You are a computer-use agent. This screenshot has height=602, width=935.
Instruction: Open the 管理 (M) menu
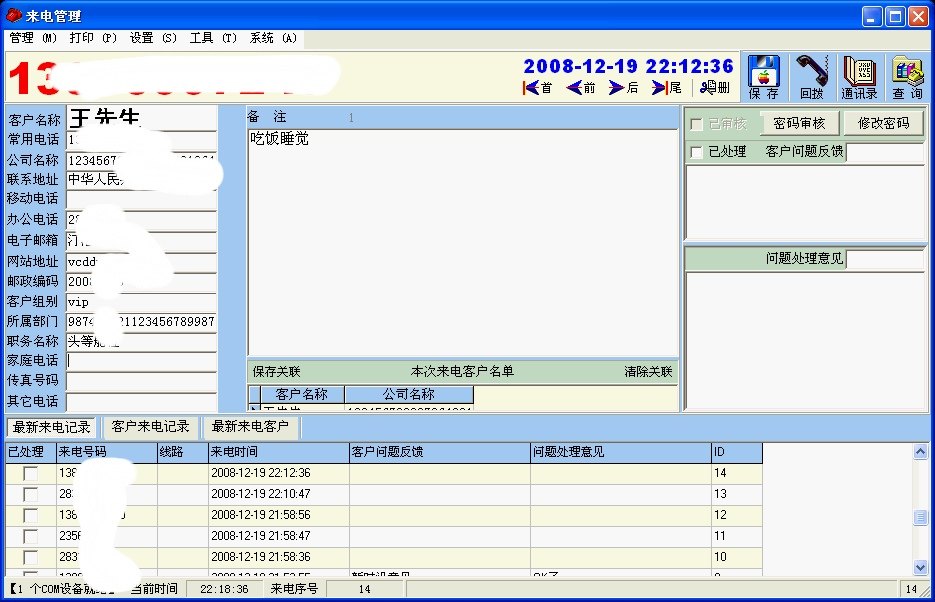(33, 38)
